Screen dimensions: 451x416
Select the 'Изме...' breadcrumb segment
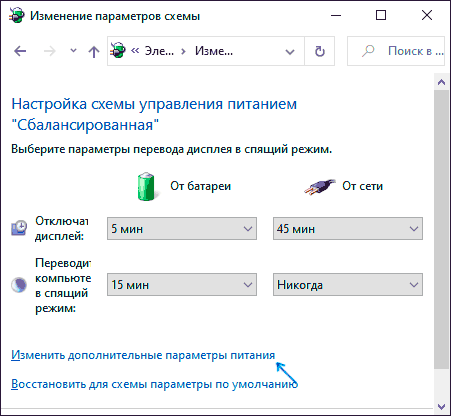coord(214,51)
